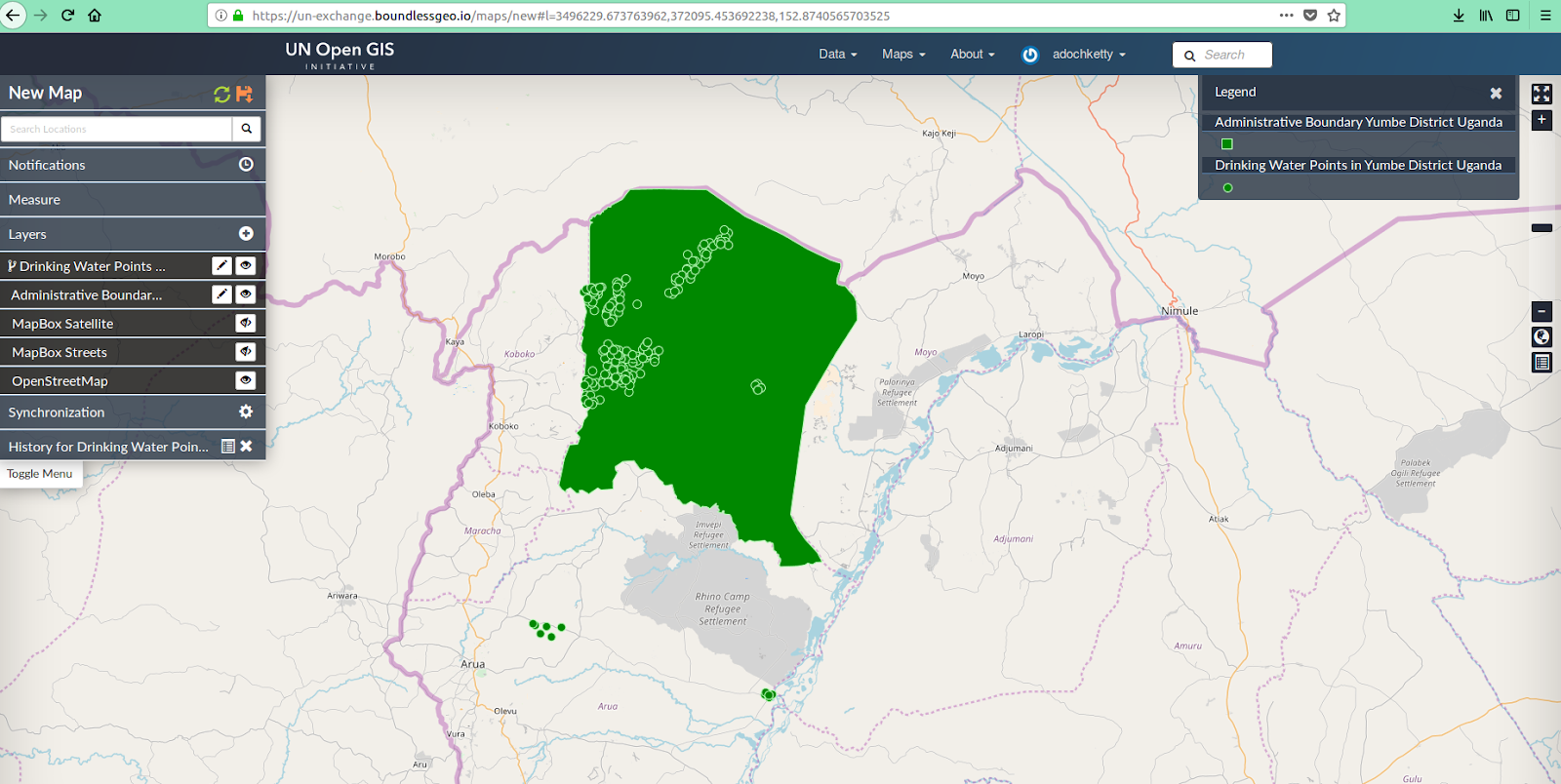Image resolution: width=1561 pixels, height=784 pixels.
Task: Open Synchronization settings gear icon
Action: (246, 412)
